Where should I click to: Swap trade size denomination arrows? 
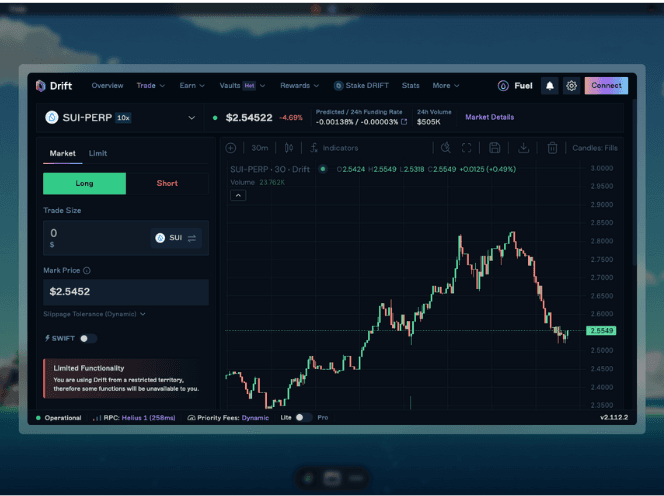coord(192,238)
